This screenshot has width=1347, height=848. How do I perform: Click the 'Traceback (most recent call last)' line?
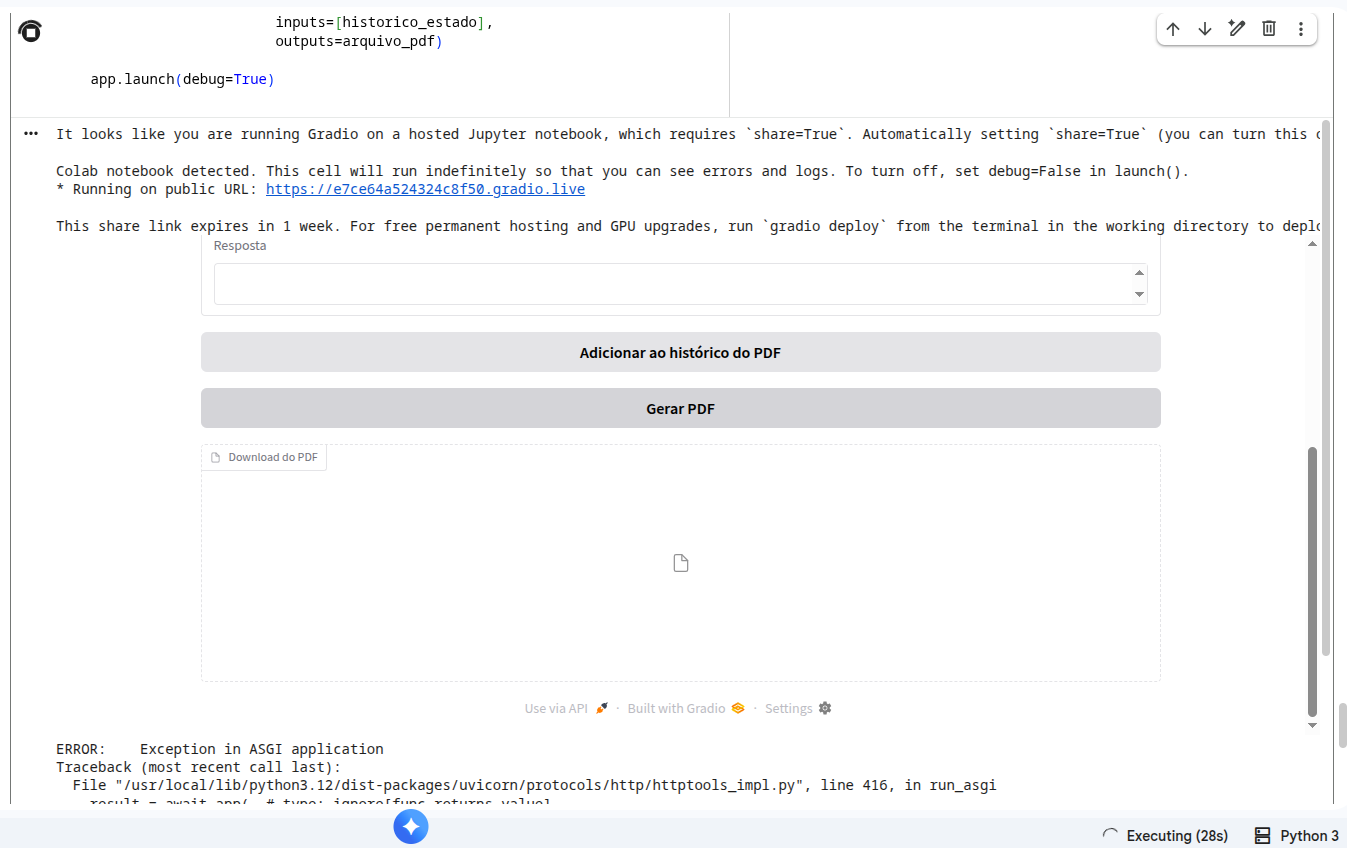click(x=199, y=767)
